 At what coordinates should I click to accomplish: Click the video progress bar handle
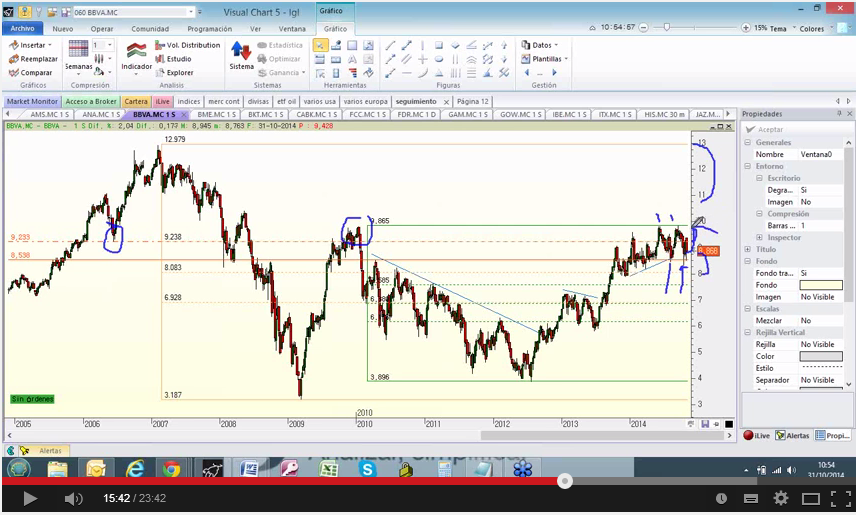coord(565,481)
